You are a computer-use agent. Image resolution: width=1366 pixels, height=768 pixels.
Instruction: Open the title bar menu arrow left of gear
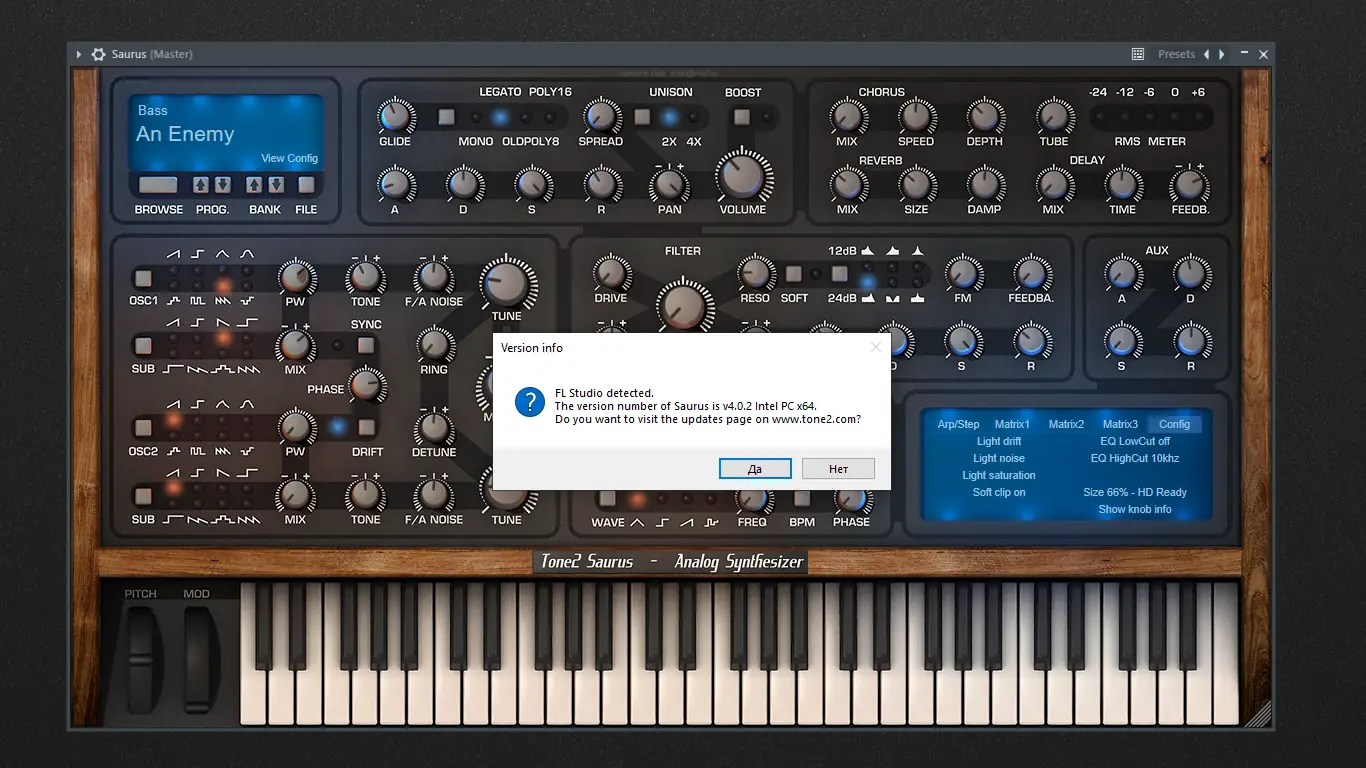click(x=79, y=54)
